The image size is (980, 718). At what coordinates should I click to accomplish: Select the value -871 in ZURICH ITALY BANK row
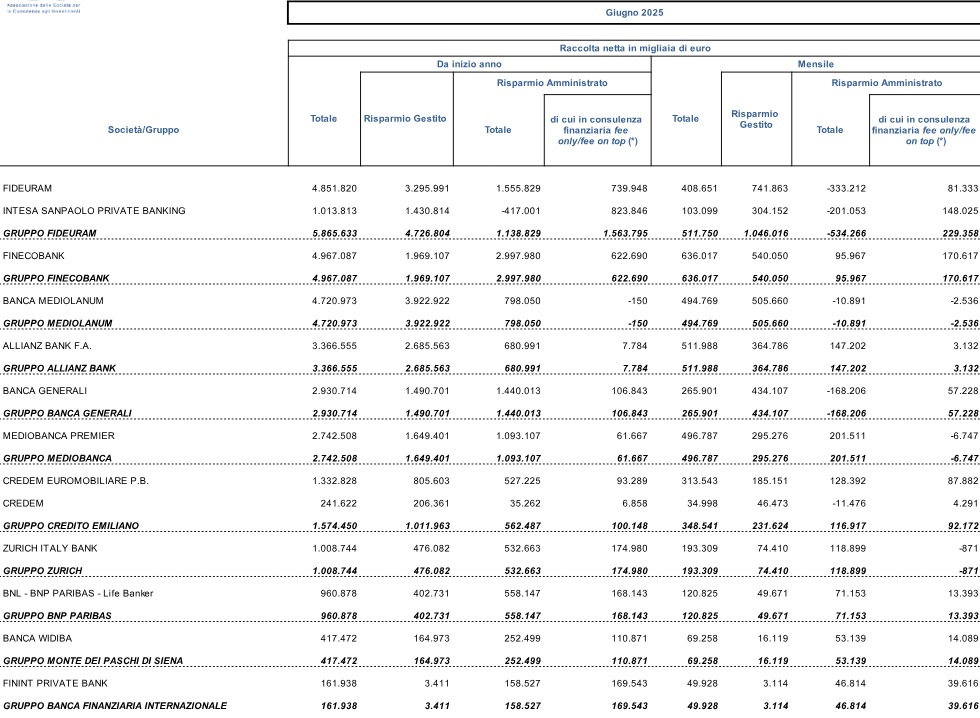(968, 549)
